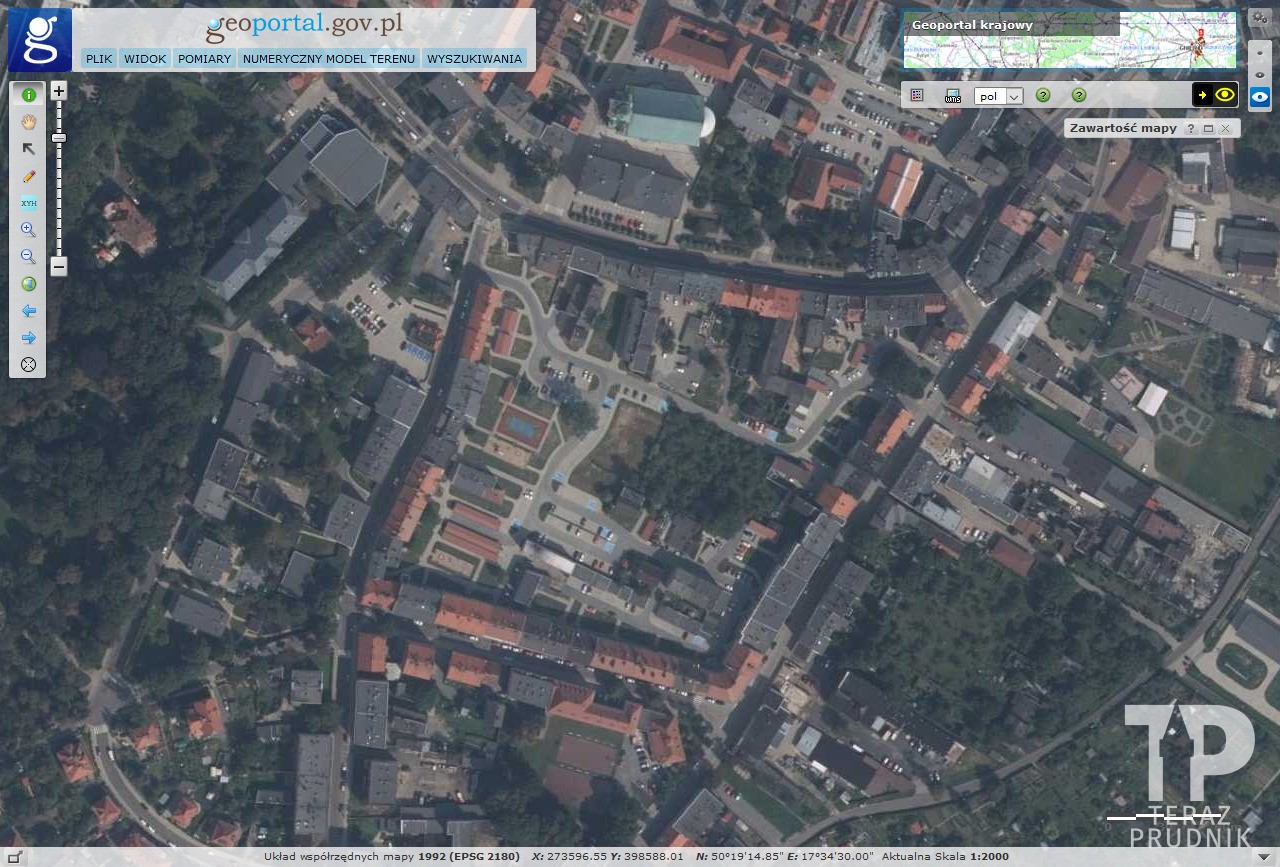Open the WIDOK menu

145,59
